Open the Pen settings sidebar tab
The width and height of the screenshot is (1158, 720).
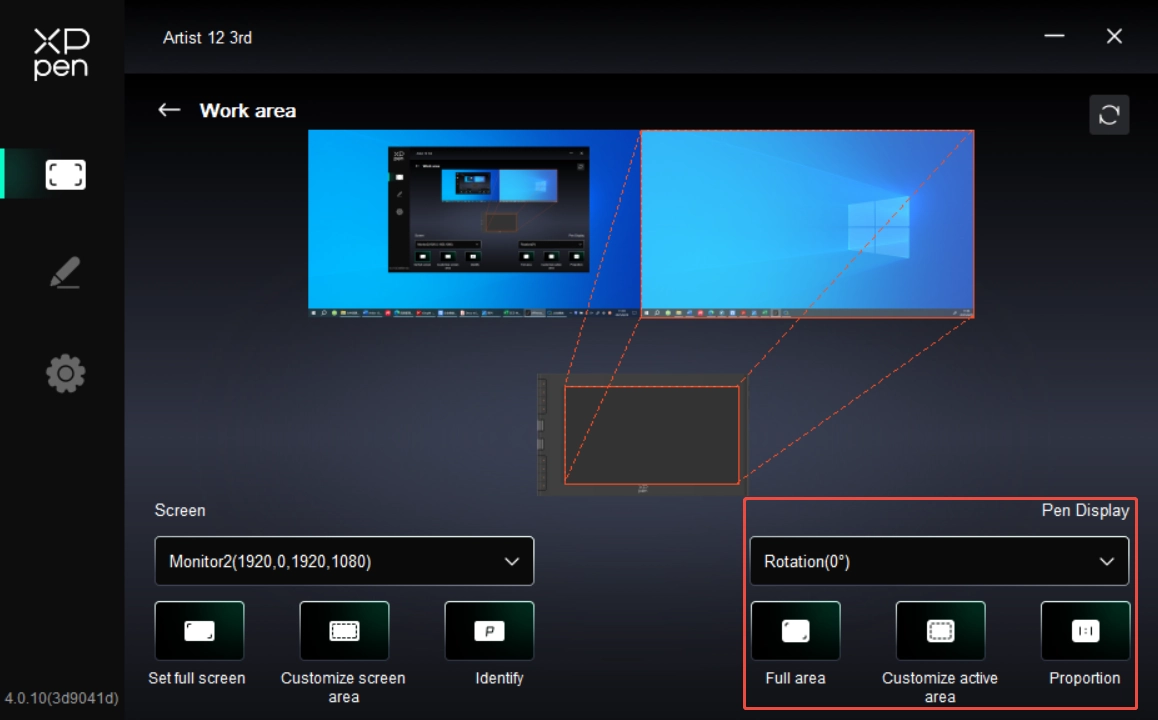pyautogui.click(x=65, y=273)
